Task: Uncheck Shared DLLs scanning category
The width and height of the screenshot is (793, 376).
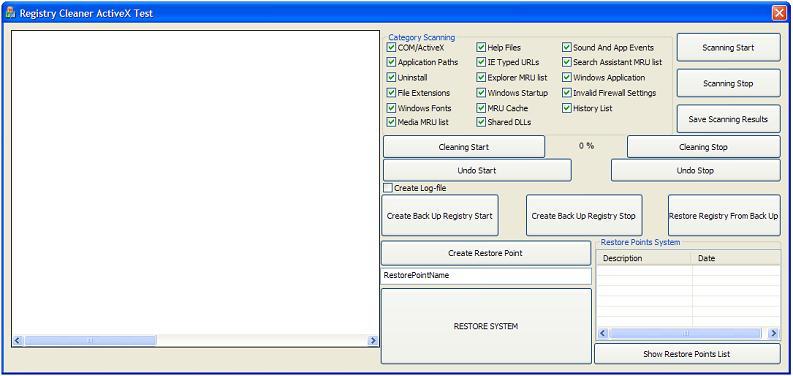Action: click(481, 122)
